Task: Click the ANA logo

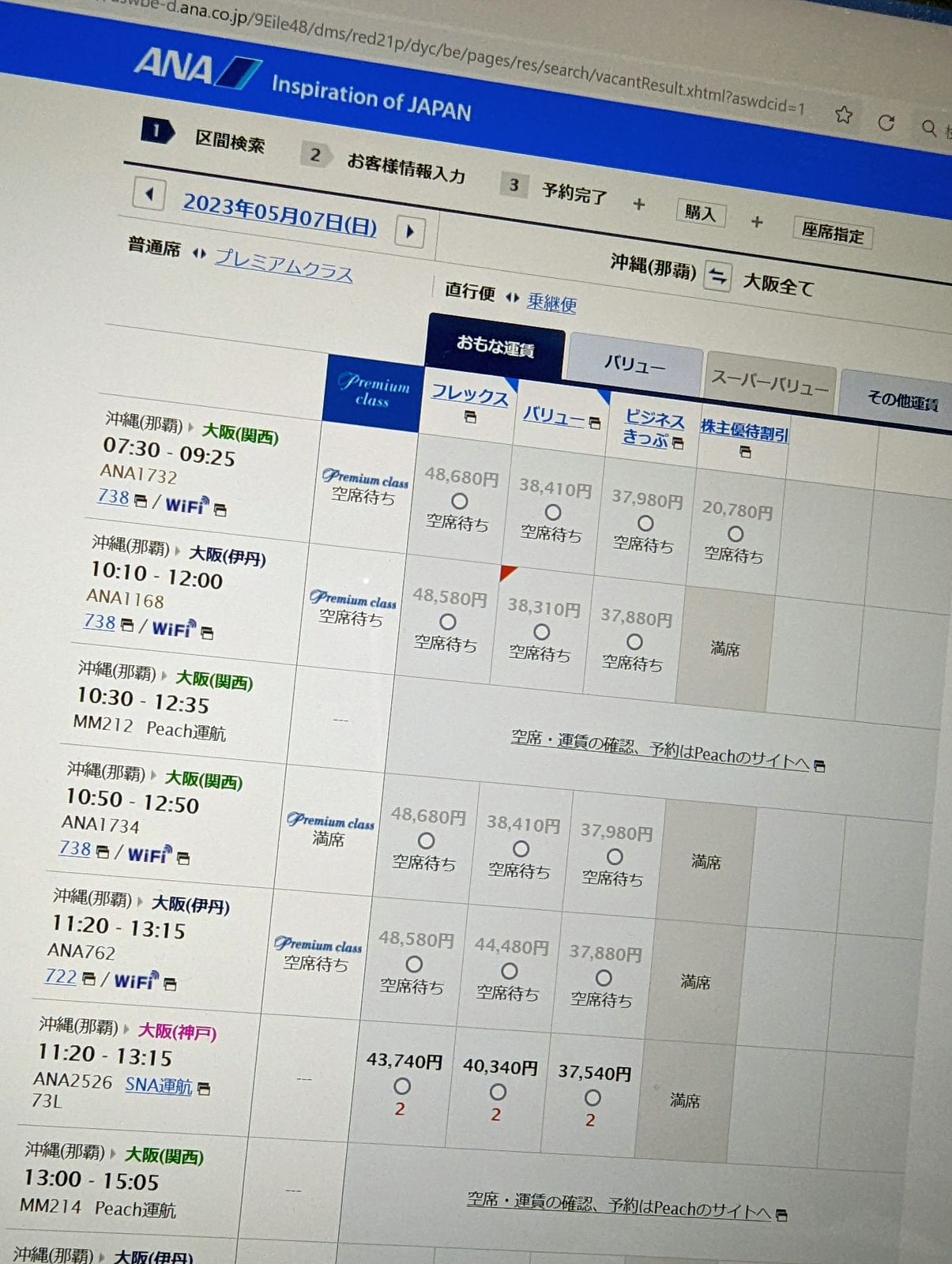Action: pyautogui.click(x=198, y=69)
